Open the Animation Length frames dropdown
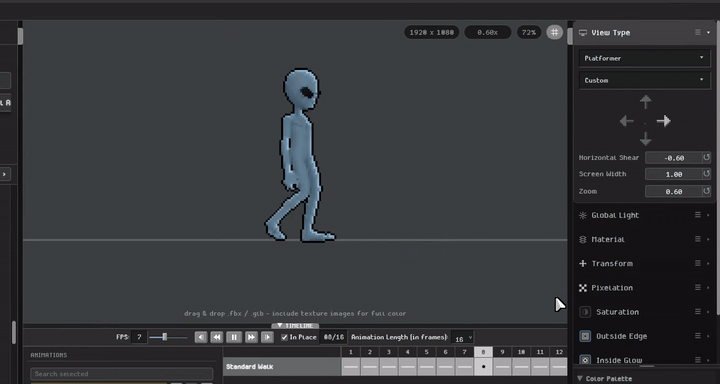The image size is (720, 384). (x=462, y=338)
